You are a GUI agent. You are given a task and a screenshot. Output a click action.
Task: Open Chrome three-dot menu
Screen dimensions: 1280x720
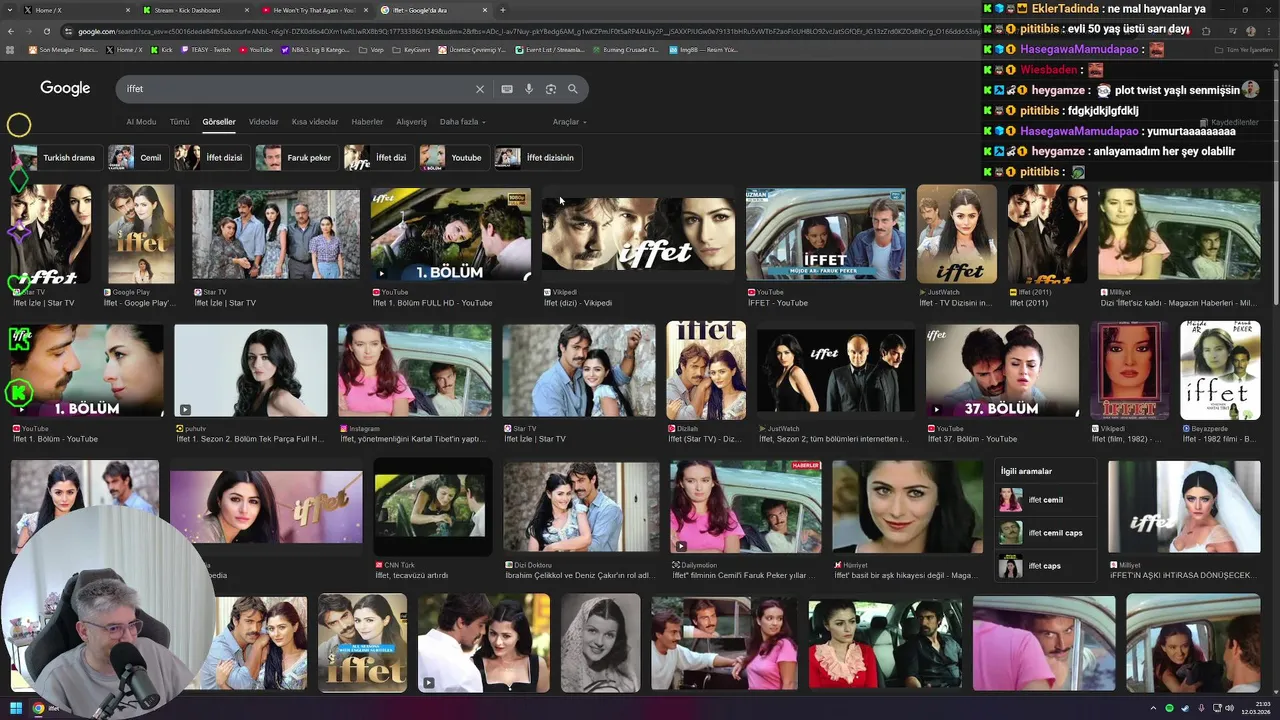point(1270,31)
